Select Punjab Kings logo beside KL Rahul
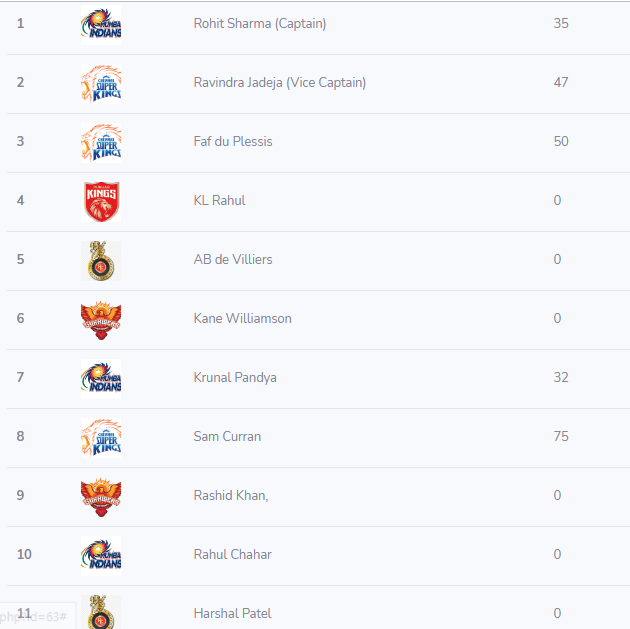This screenshot has height=629, width=630. pos(101,202)
